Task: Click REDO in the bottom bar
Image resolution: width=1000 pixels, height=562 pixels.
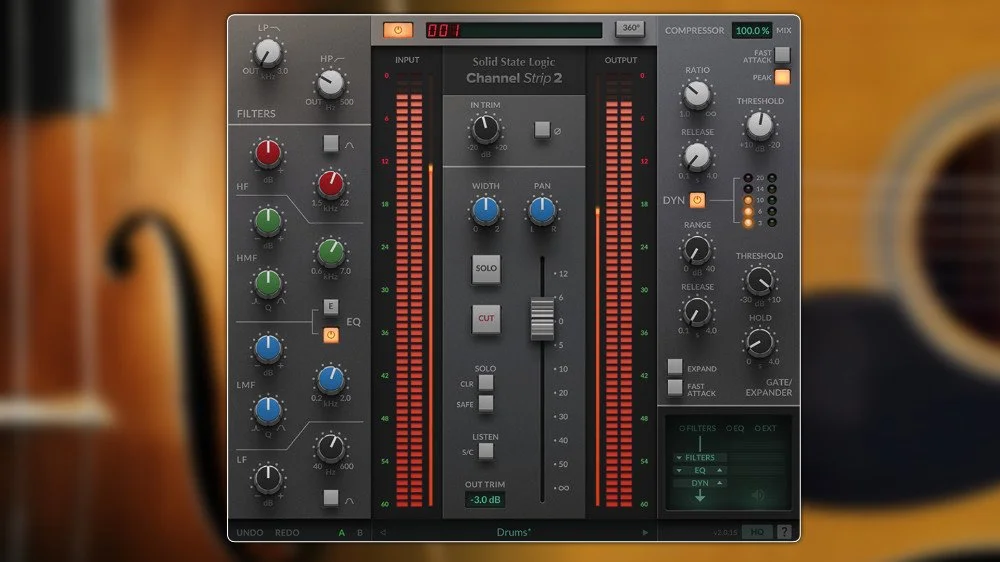Action: tap(287, 533)
